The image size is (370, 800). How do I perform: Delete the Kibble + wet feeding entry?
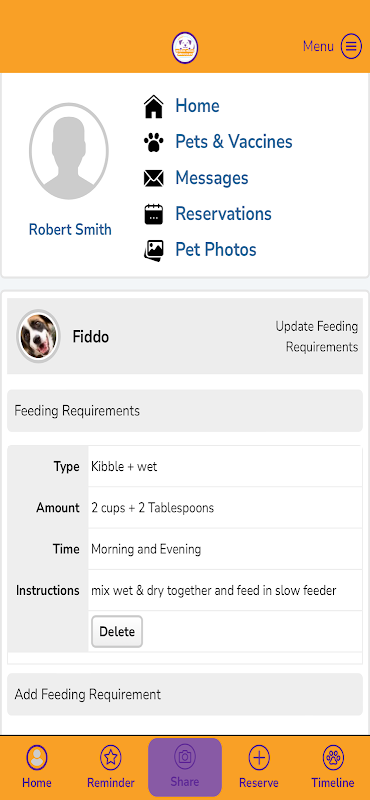117,632
